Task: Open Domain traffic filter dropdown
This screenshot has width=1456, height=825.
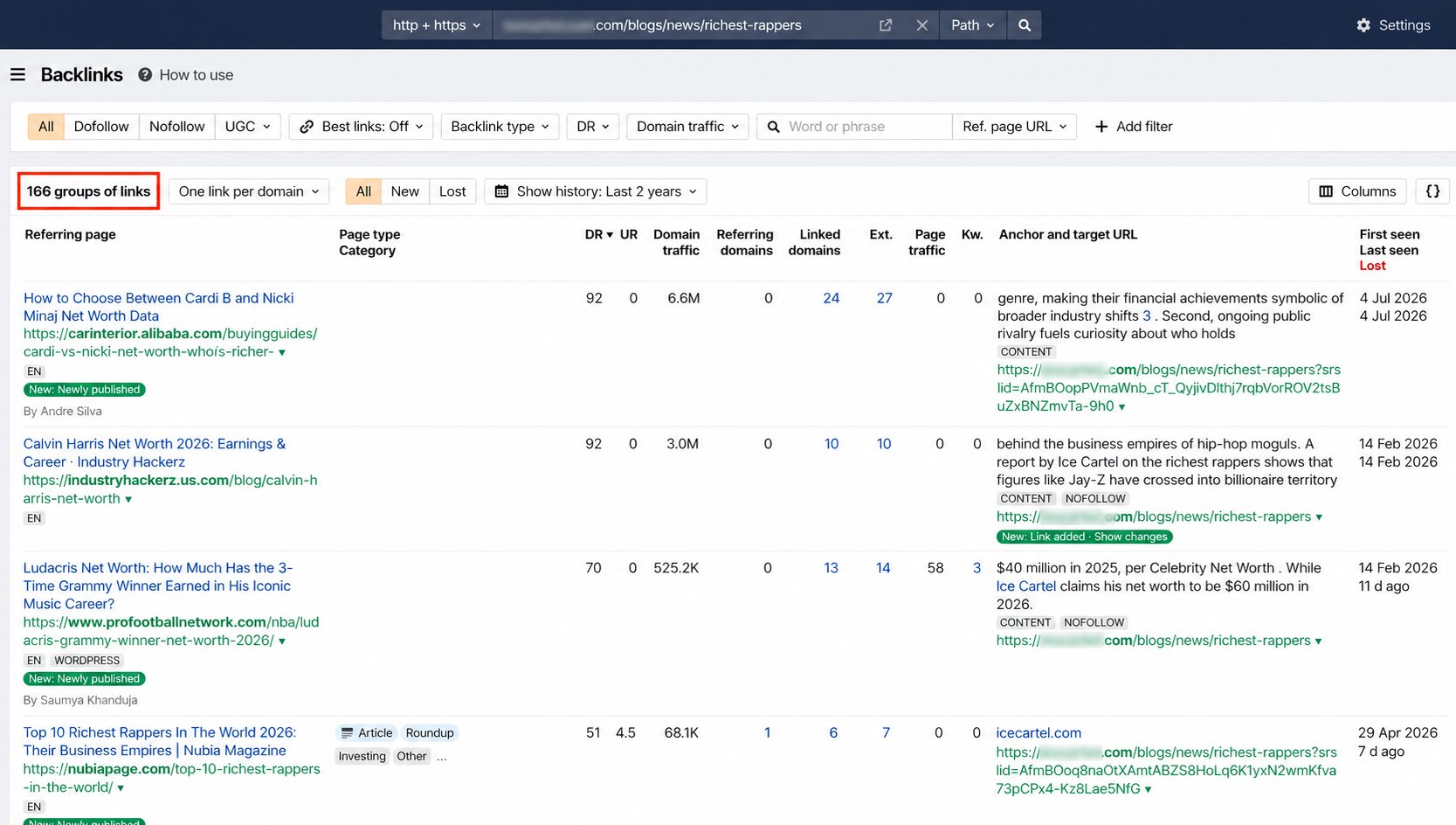Action: point(687,127)
